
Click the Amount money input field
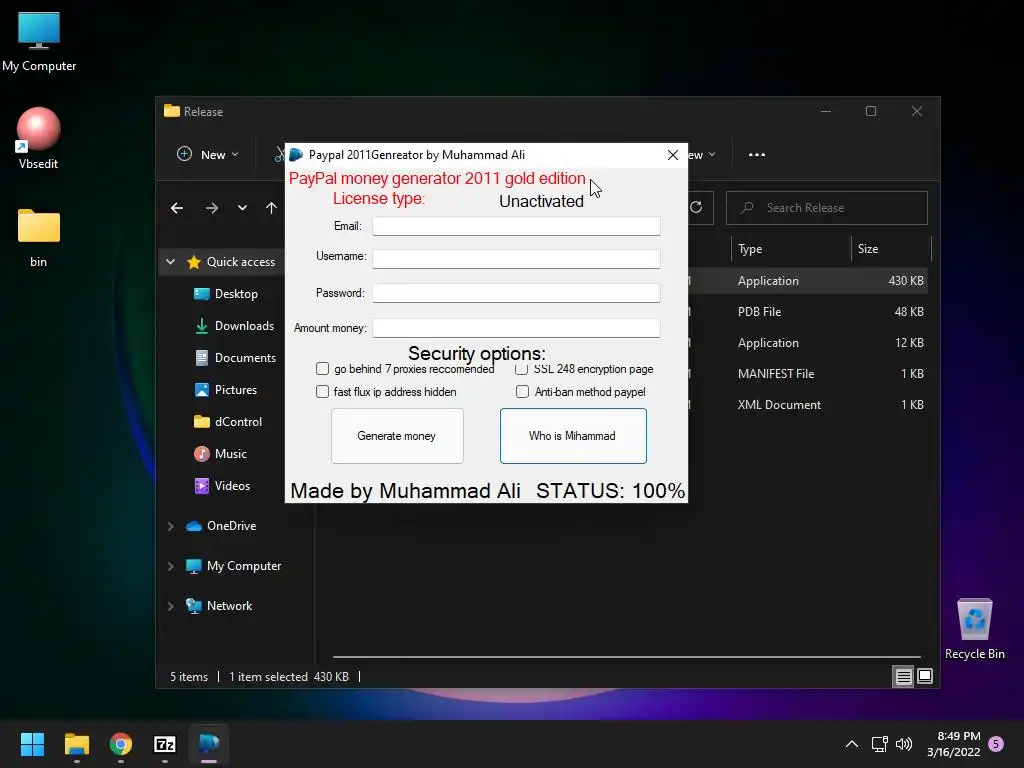[516, 328]
